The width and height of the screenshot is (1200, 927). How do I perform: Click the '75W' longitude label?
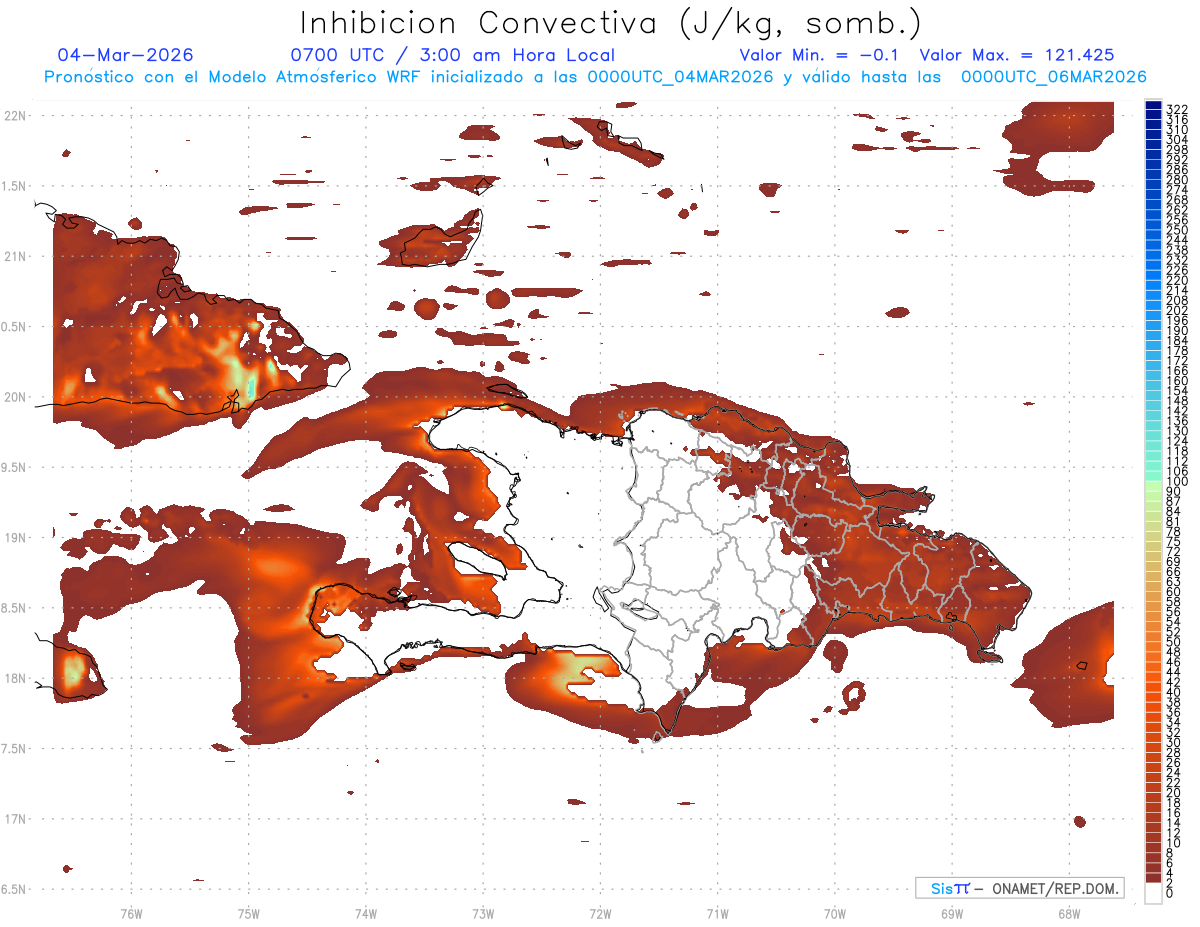coord(248,912)
